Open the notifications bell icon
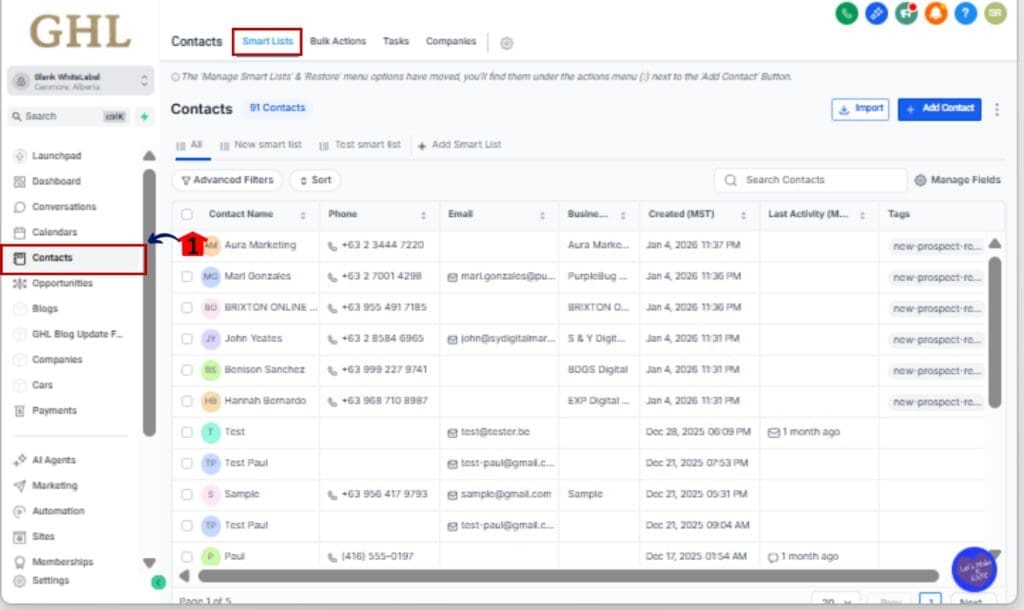This screenshot has width=1024, height=610. pos(936,15)
